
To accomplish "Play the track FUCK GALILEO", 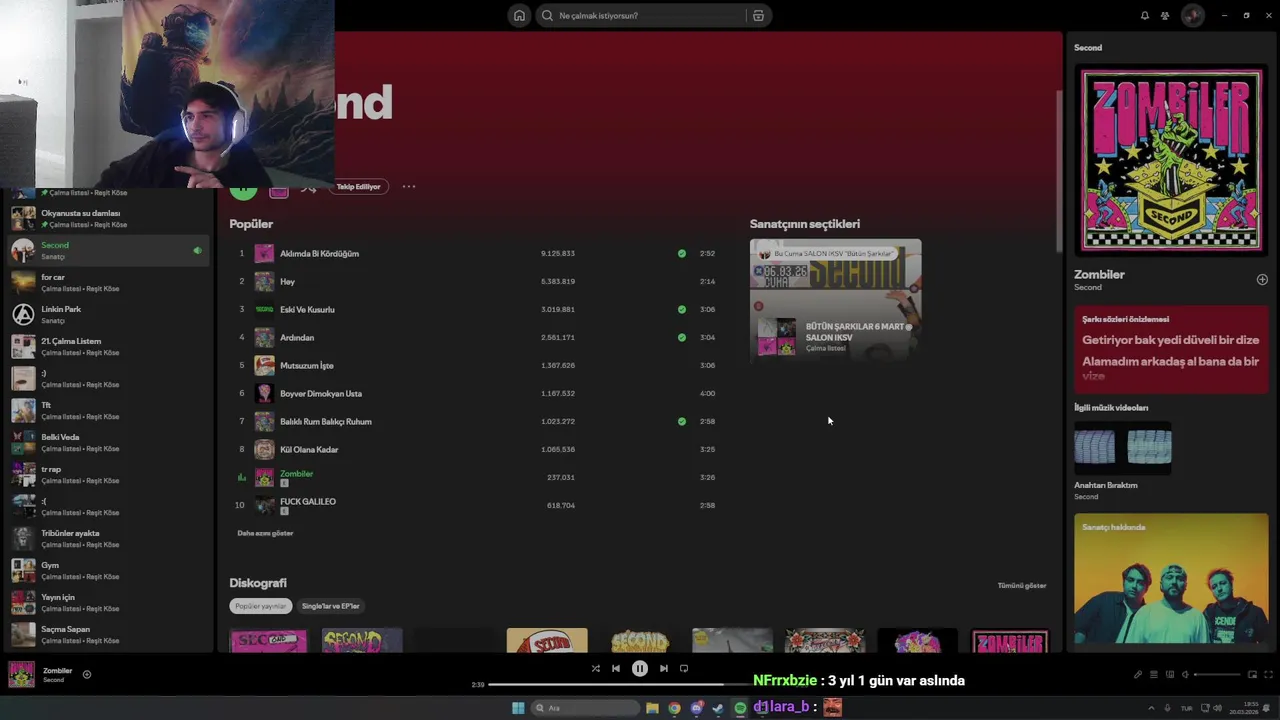I will tap(478, 505).
